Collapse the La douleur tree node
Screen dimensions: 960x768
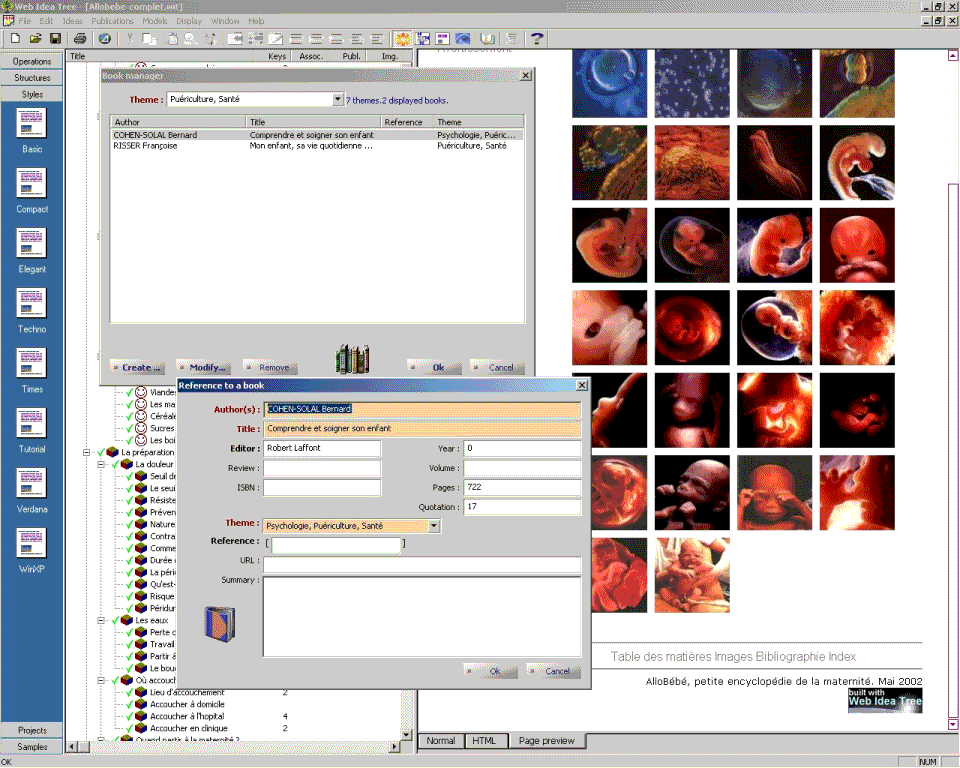(x=102, y=464)
